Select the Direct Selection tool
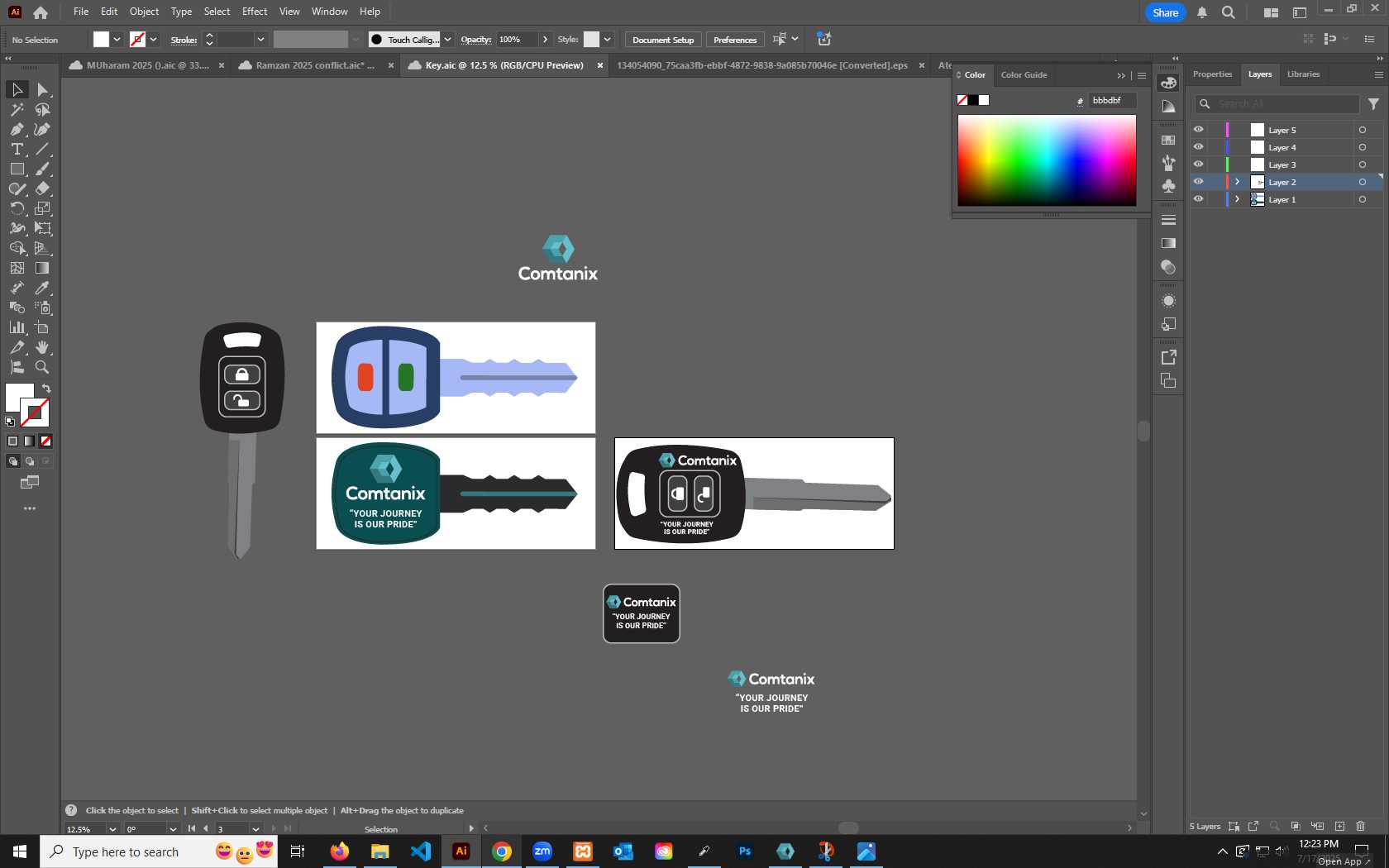Image resolution: width=1389 pixels, height=868 pixels. click(42, 89)
